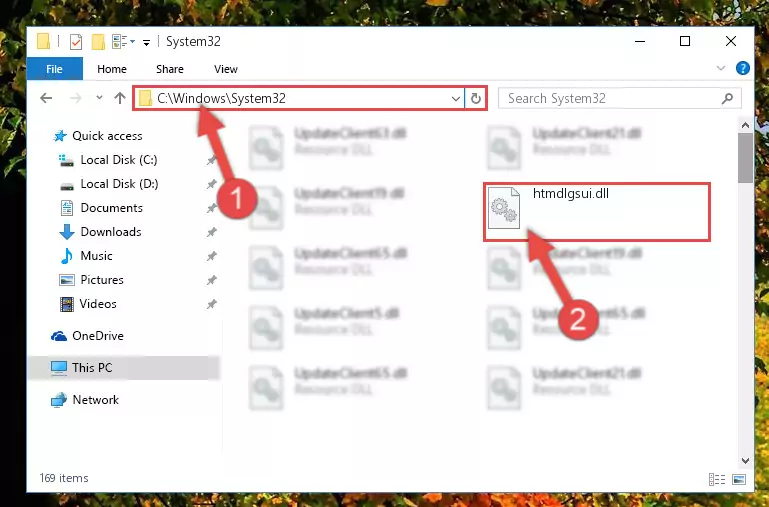Screen dimensions: 769x507
Task: Click the folder icon in title bar
Action: pyautogui.click(x=44, y=42)
